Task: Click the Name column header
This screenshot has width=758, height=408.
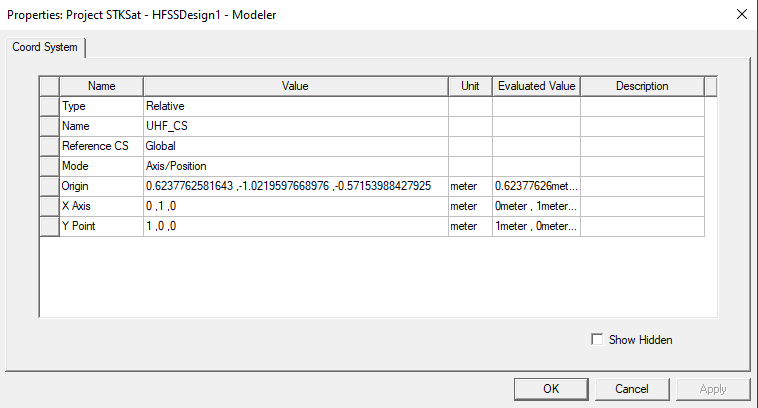Action: click(x=101, y=86)
